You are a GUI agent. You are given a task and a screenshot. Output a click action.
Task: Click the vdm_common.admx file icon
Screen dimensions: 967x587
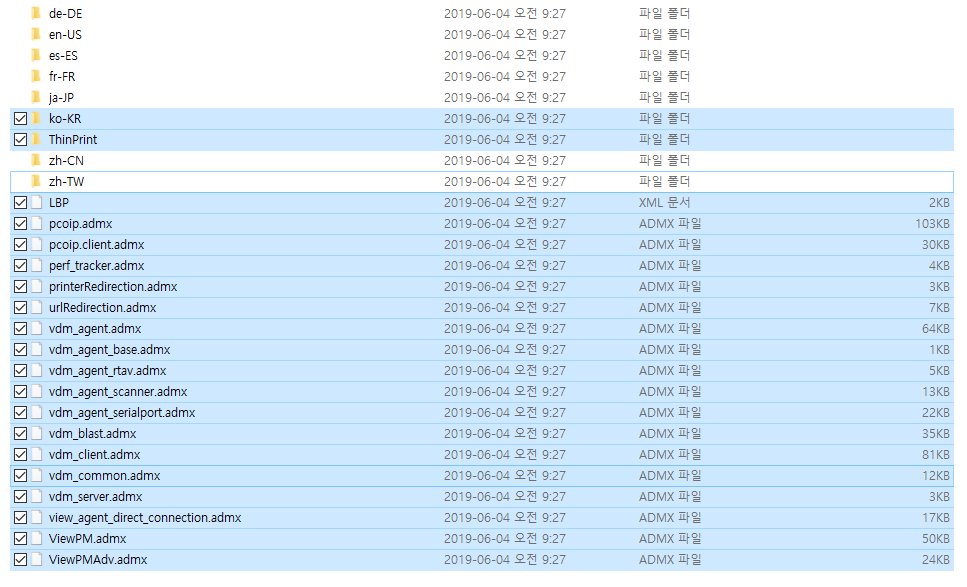tap(37, 475)
